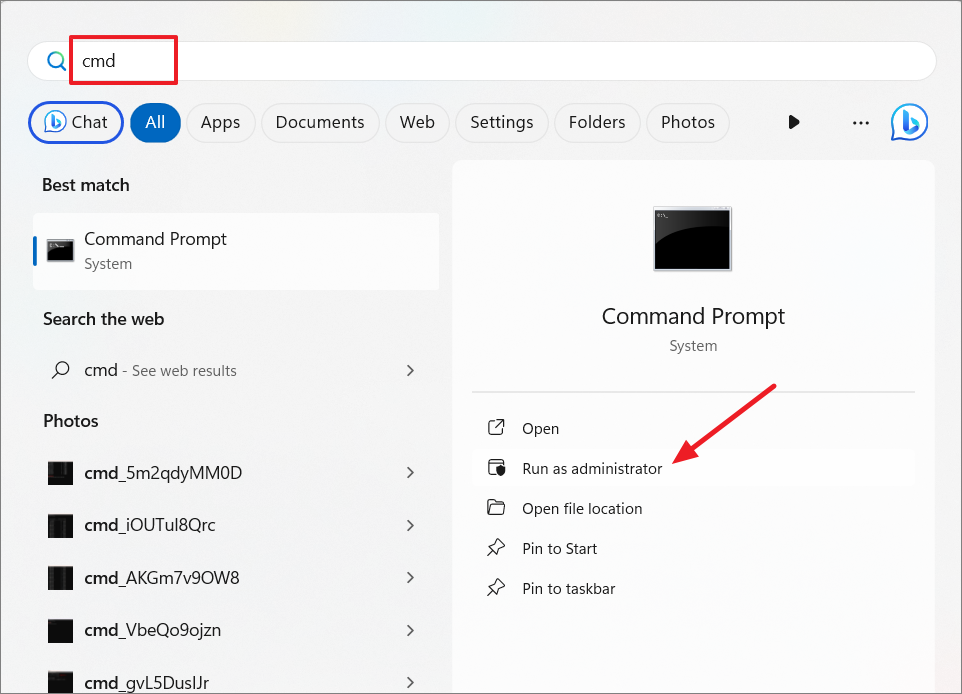Switch to the Folders filter

[x=597, y=123]
